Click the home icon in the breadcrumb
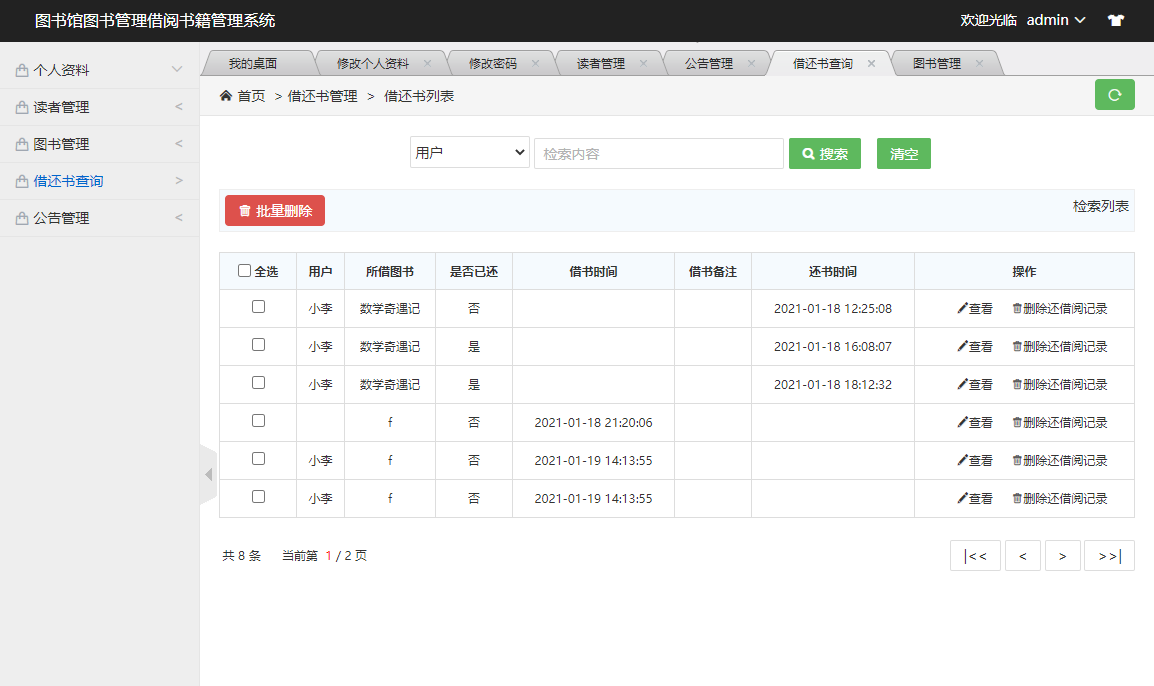The image size is (1154, 686). [226, 97]
